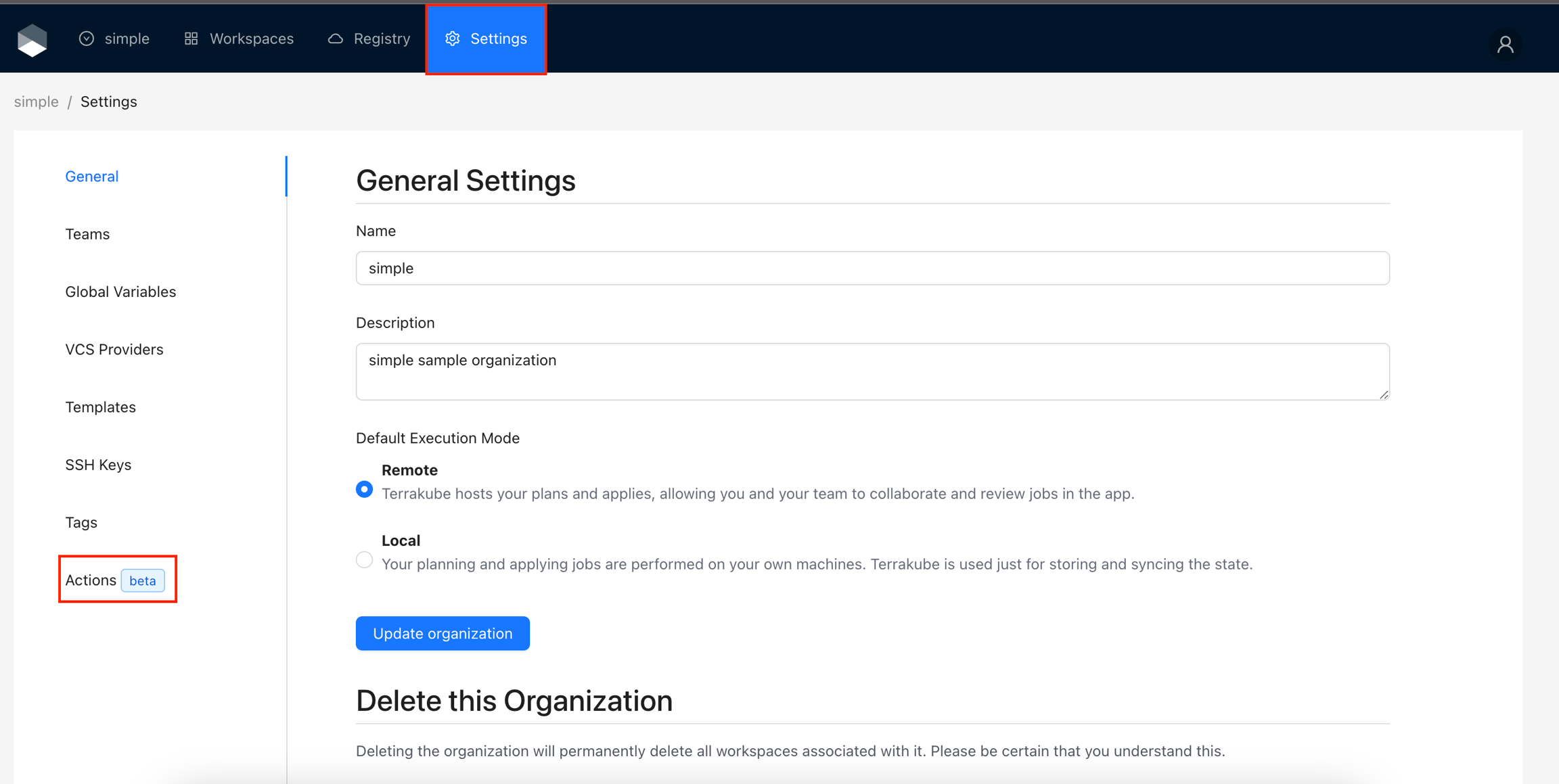Open SSH Keys settings
The height and width of the screenshot is (784, 1559).
98,465
